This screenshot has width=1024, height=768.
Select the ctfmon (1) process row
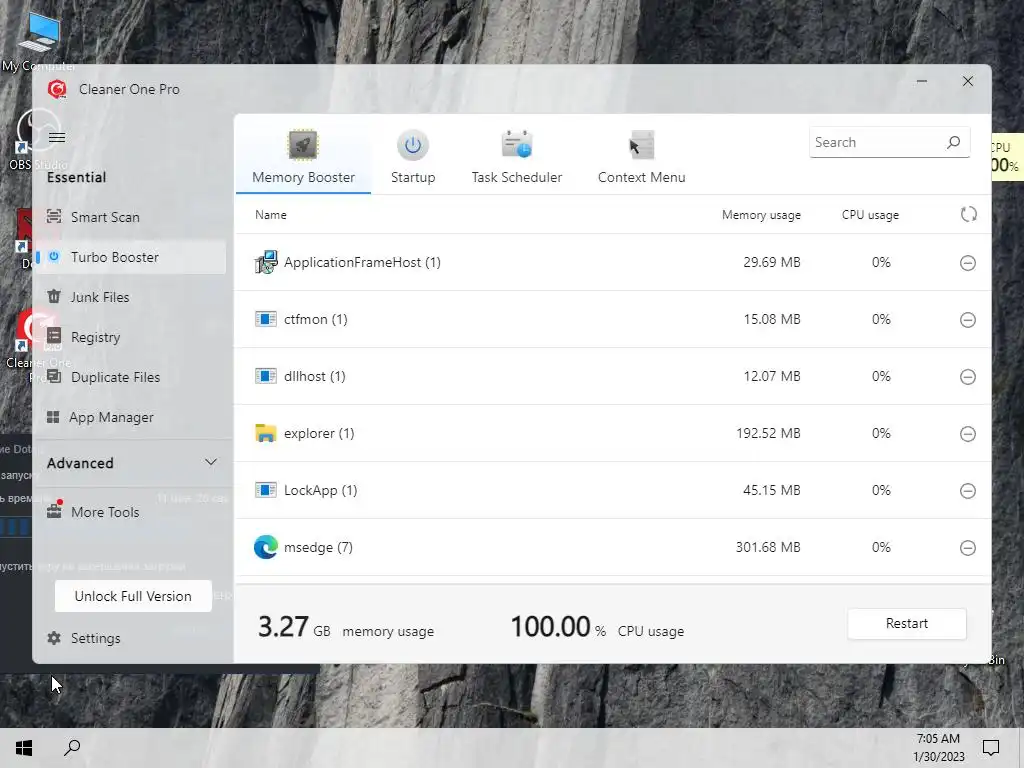click(613, 319)
